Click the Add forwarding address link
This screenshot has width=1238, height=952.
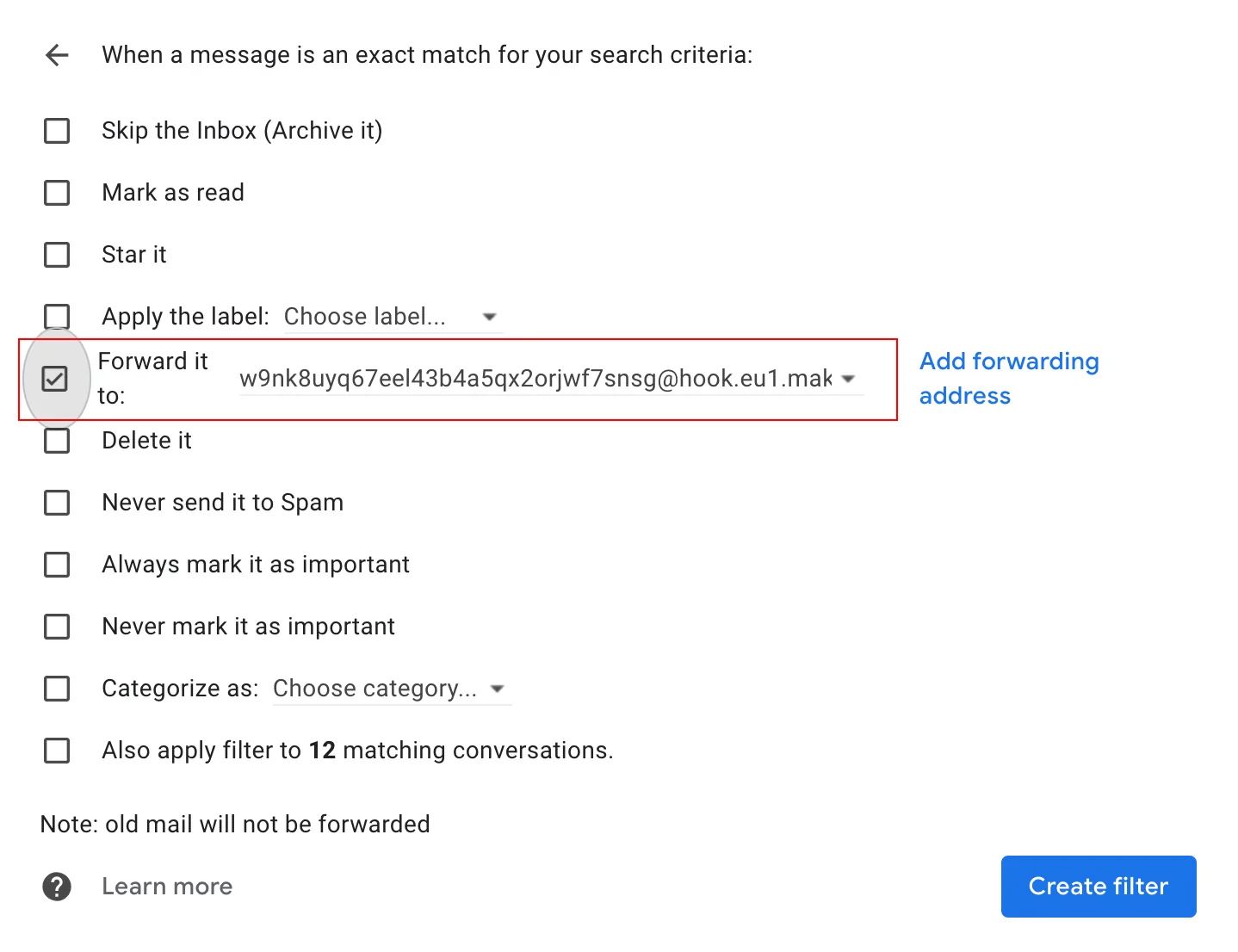click(1009, 379)
